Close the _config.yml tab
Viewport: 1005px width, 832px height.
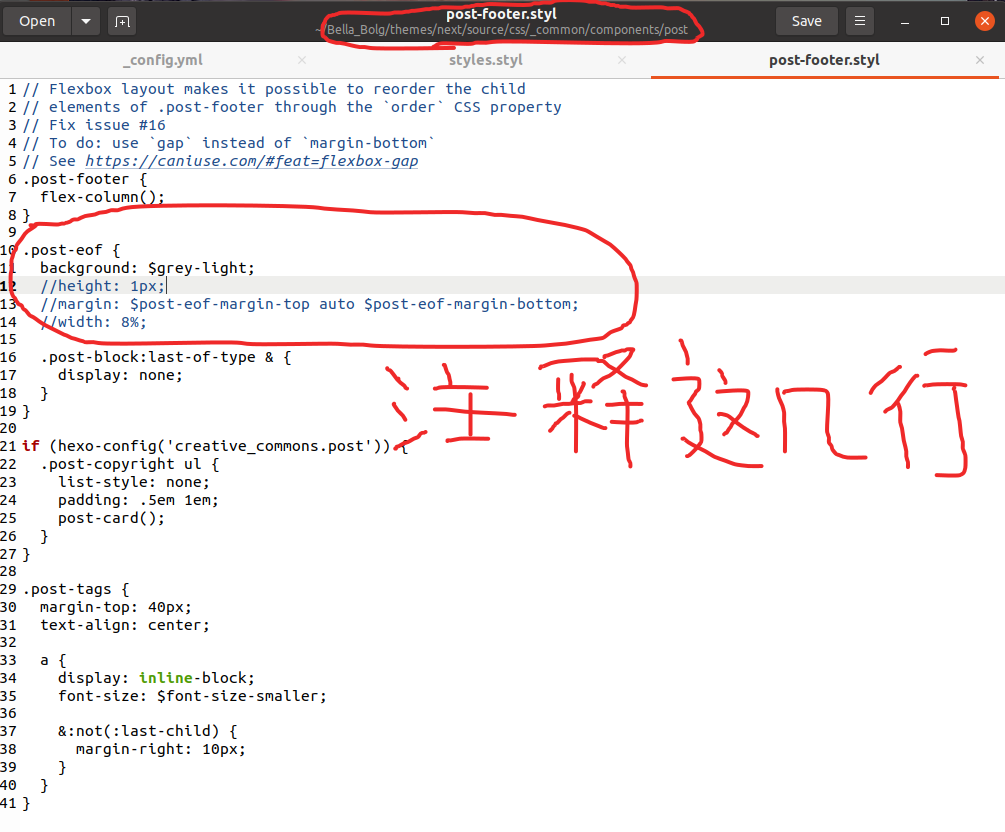pos(302,60)
